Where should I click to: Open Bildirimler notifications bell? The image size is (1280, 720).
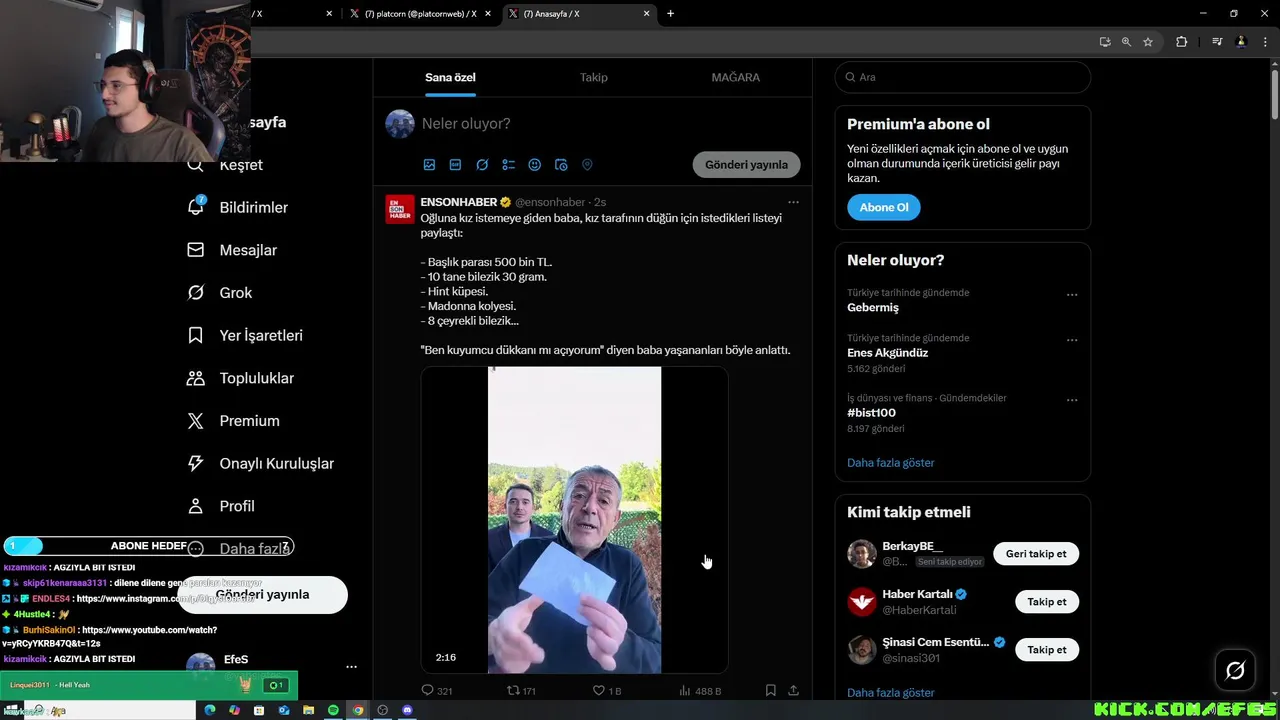(196, 207)
